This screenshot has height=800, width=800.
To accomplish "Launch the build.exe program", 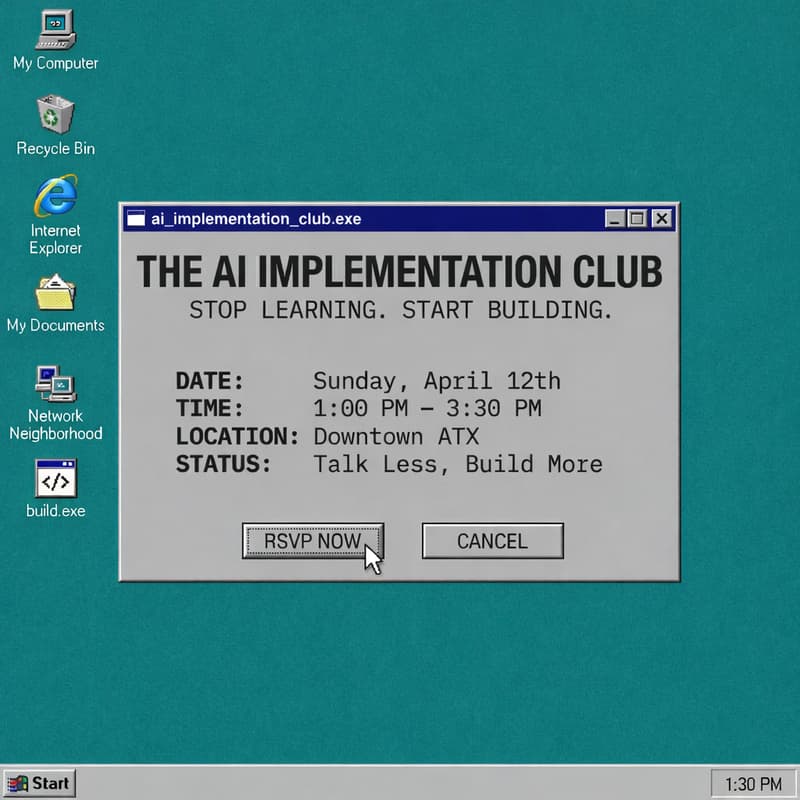I will pos(55,480).
